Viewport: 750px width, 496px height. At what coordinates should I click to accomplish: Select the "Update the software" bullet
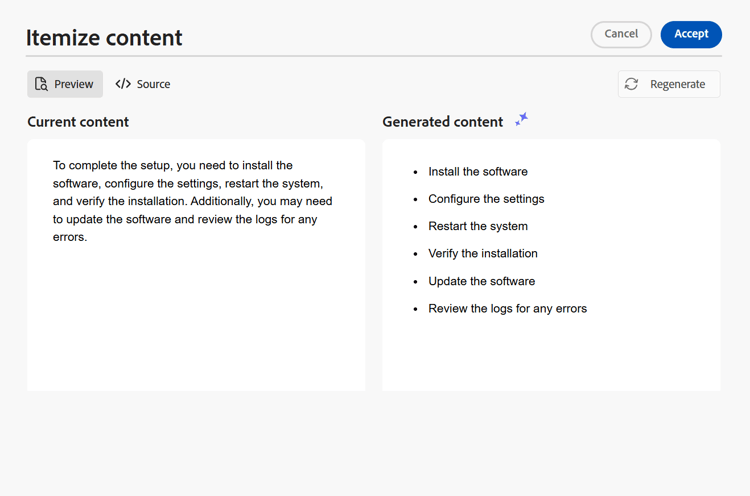[x=481, y=281]
